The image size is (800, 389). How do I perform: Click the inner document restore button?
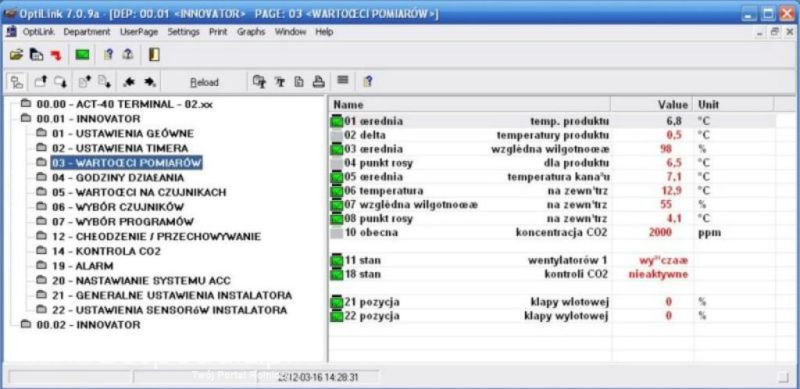pyautogui.click(x=775, y=32)
